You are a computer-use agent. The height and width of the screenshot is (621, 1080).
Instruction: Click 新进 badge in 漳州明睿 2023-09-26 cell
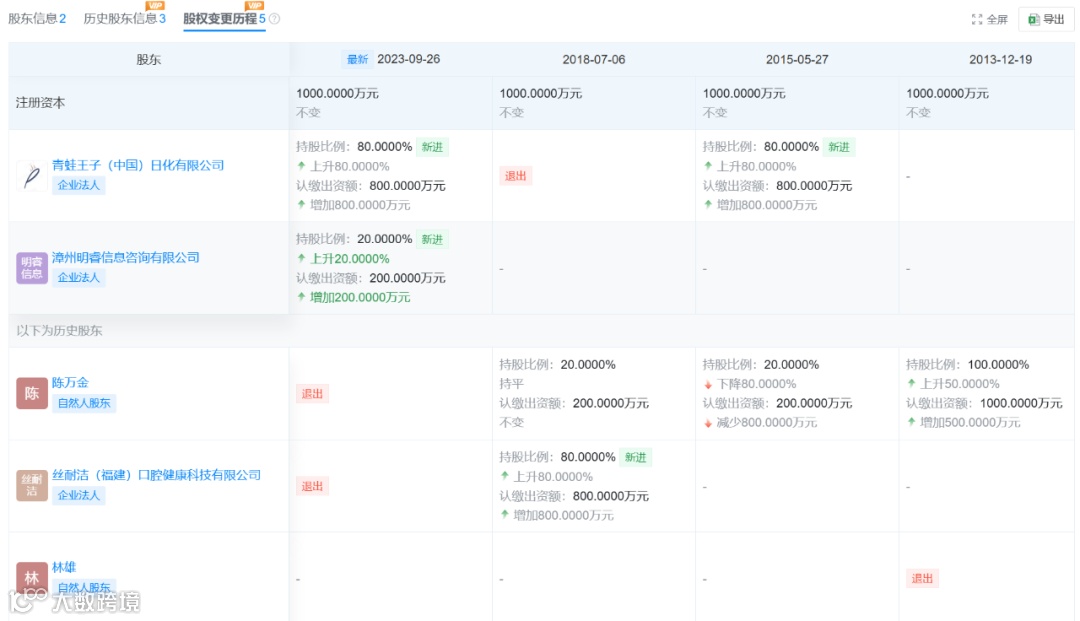(433, 240)
